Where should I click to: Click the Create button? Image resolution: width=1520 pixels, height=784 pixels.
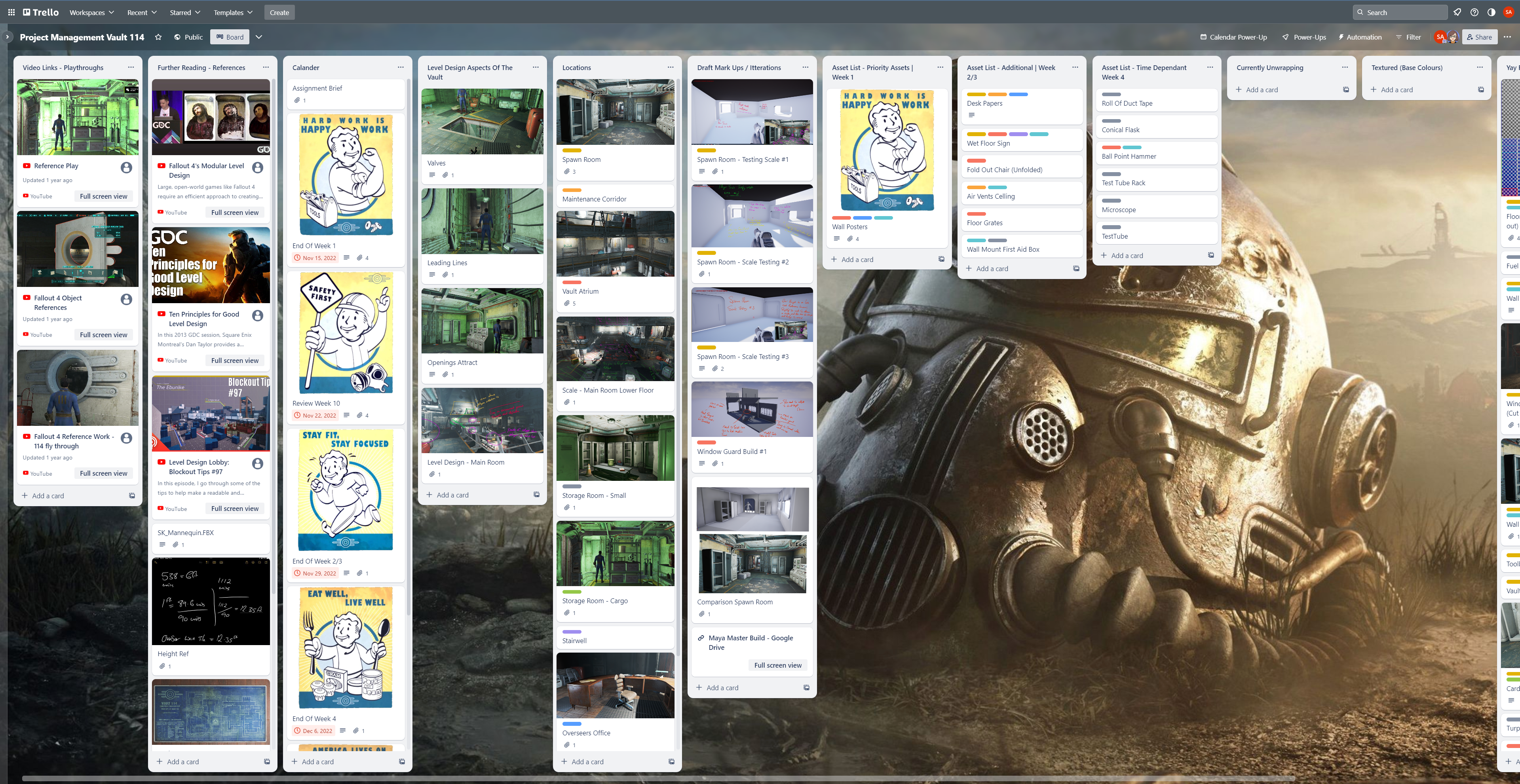[x=279, y=12]
